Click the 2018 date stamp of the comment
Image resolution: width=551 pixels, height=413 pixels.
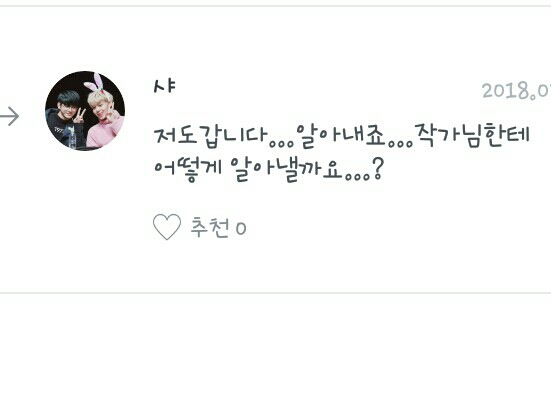coord(516,91)
